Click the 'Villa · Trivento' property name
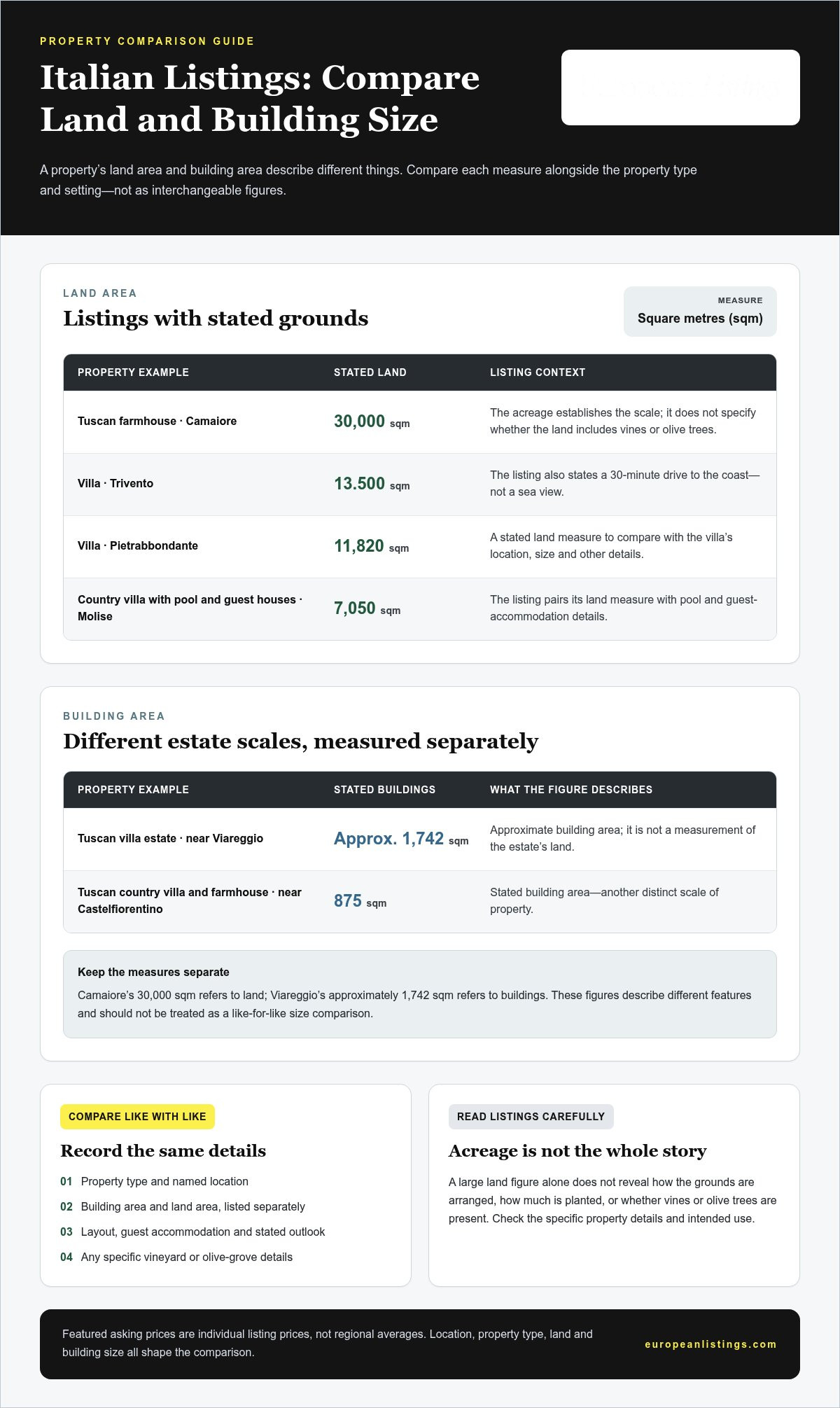 click(115, 483)
